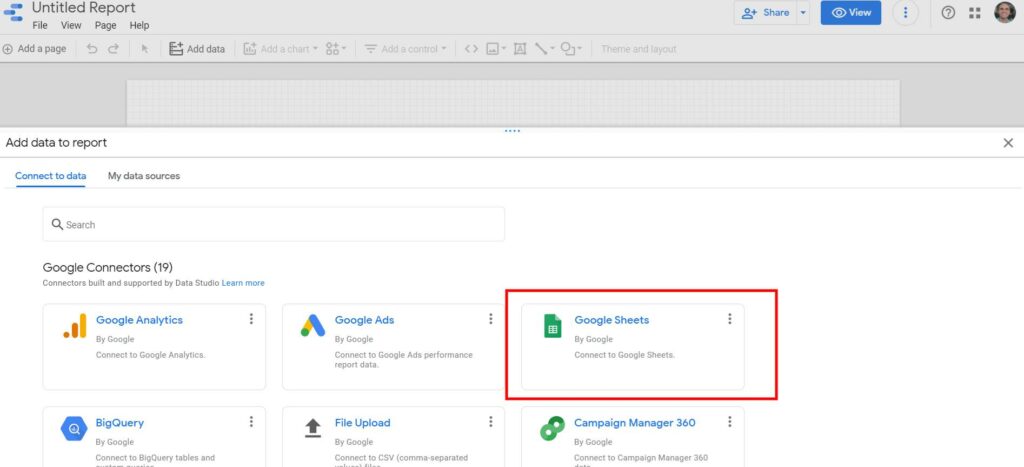Click Add a page
The width and height of the screenshot is (1024, 467).
(35, 49)
